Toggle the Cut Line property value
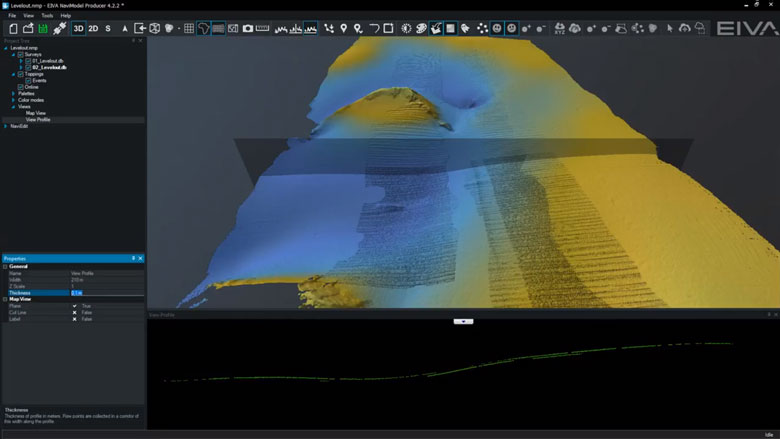 pos(74,313)
